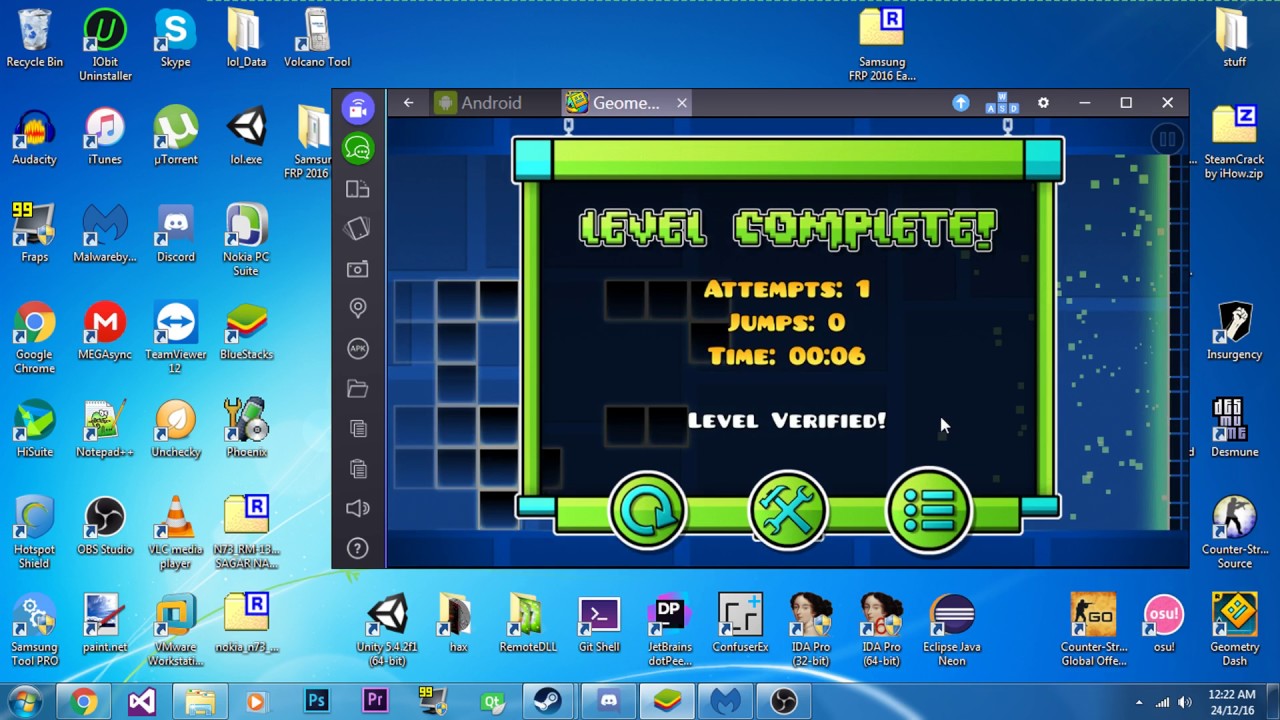Screen dimensions: 1280x720
Task: Select the Audacity desktop shortcut
Action: pyautogui.click(x=35, y=137)
